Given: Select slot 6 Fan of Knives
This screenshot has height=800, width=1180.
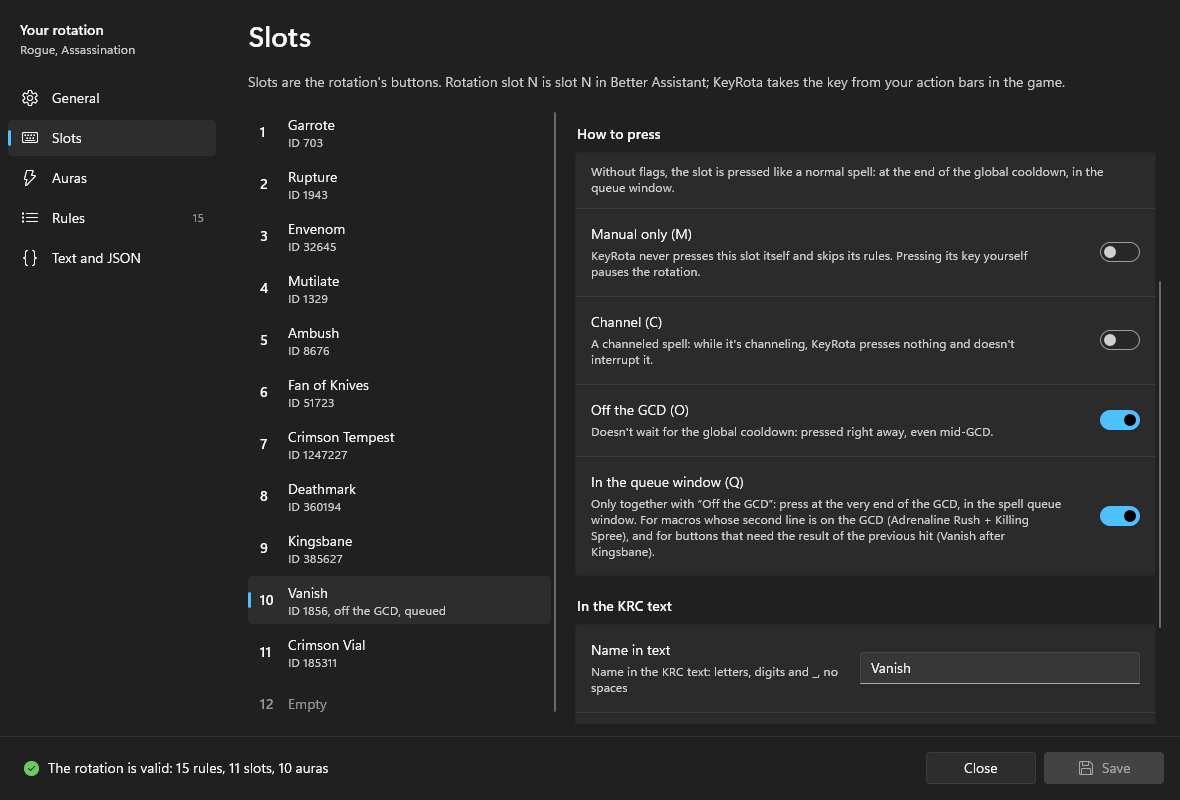Looking at the screenshot, I should coord(400,393).
